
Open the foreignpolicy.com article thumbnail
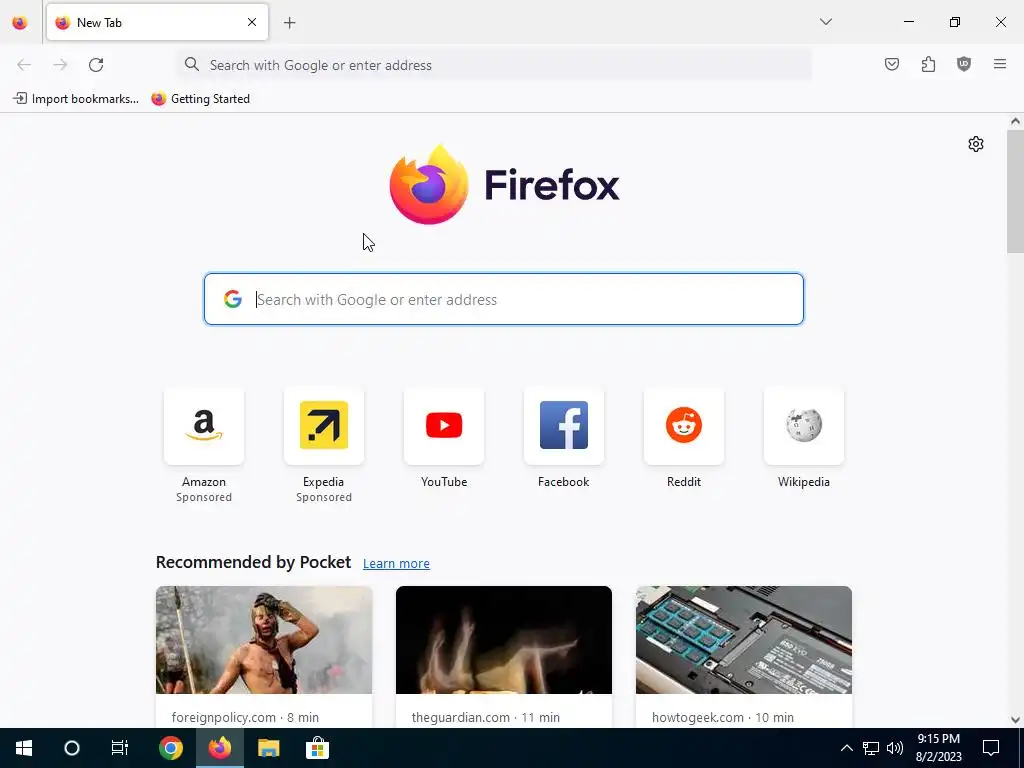pyautogui.click(x=264, y=640)
